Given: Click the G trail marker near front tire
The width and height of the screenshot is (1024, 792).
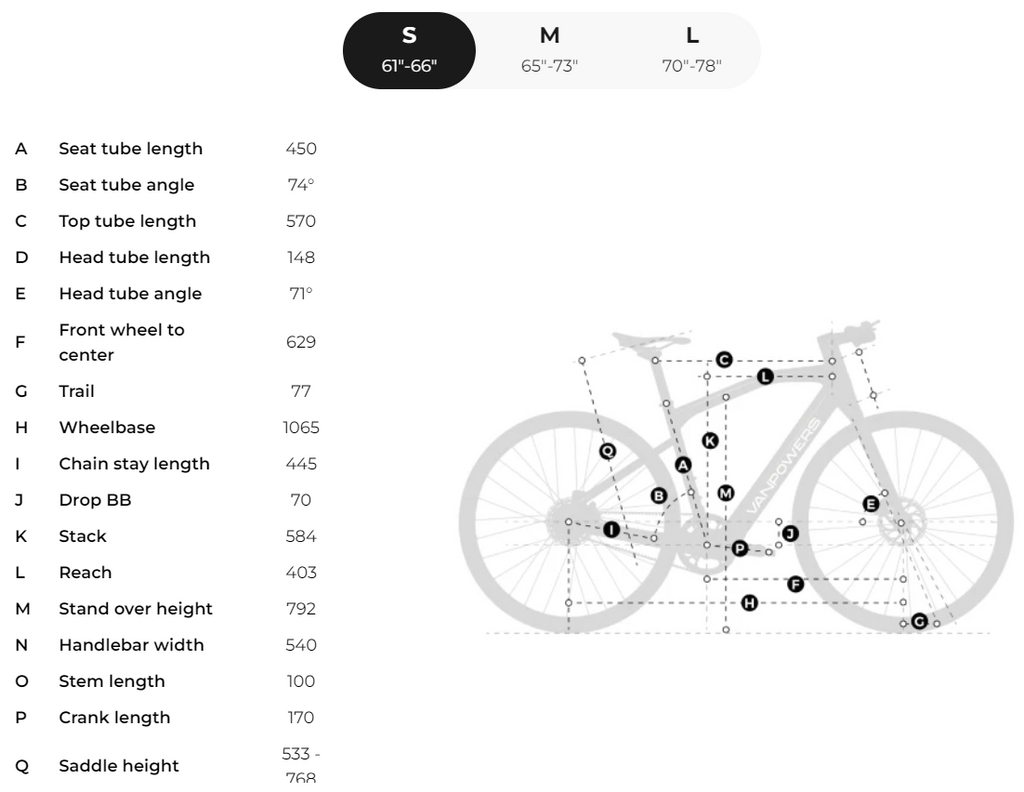Looking at the screenshot, I should point(920,622).
